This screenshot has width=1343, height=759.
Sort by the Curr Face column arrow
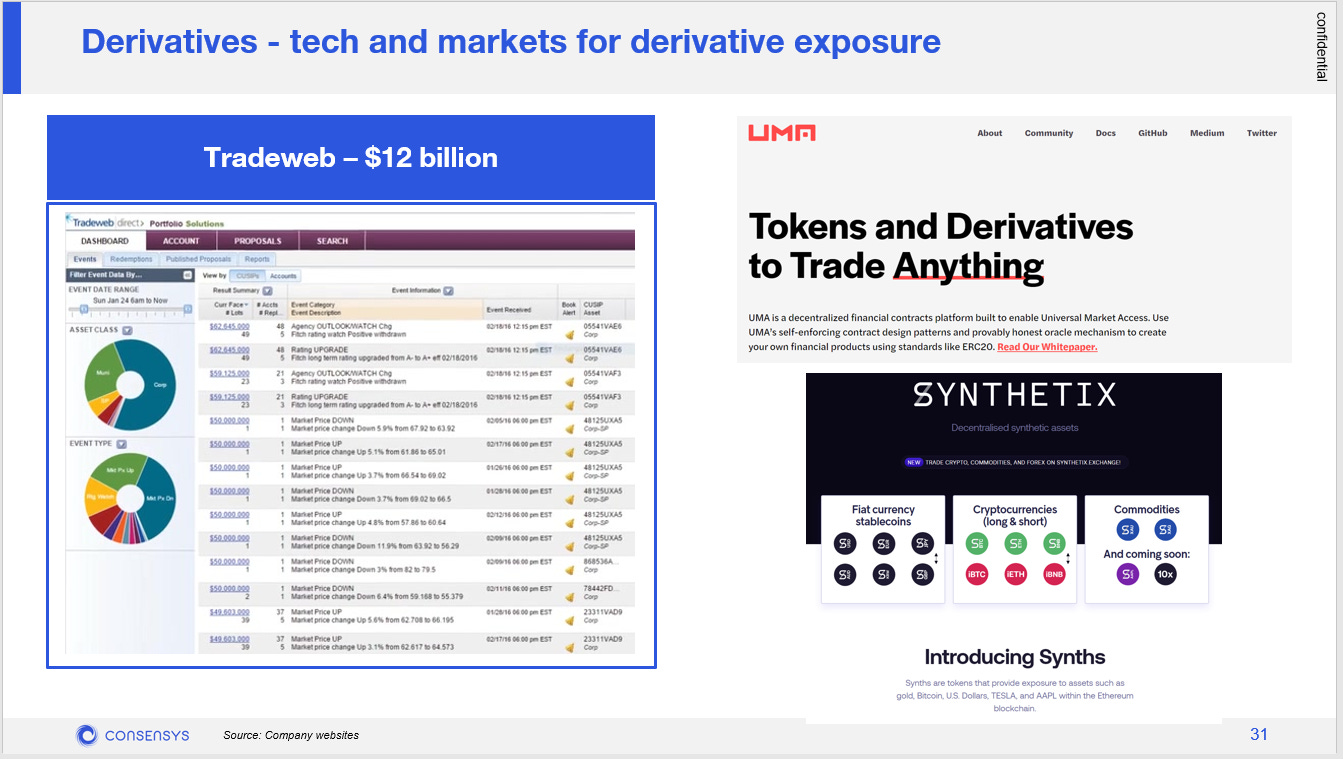coord(246,303)
